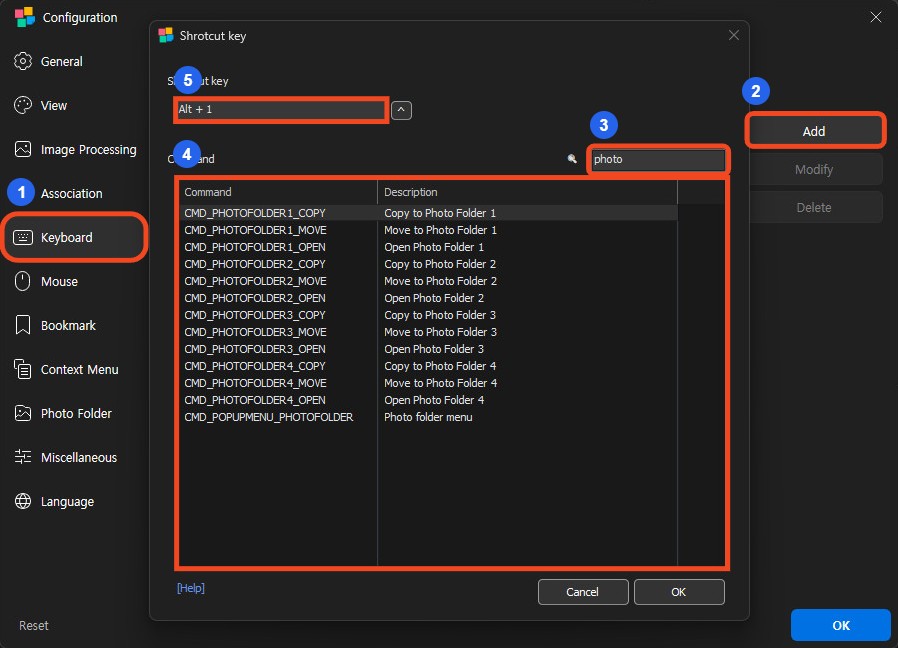Click Cancel in Shrotcut key dialog
This screenshot has width=898, height=648.
pos(582,592)
